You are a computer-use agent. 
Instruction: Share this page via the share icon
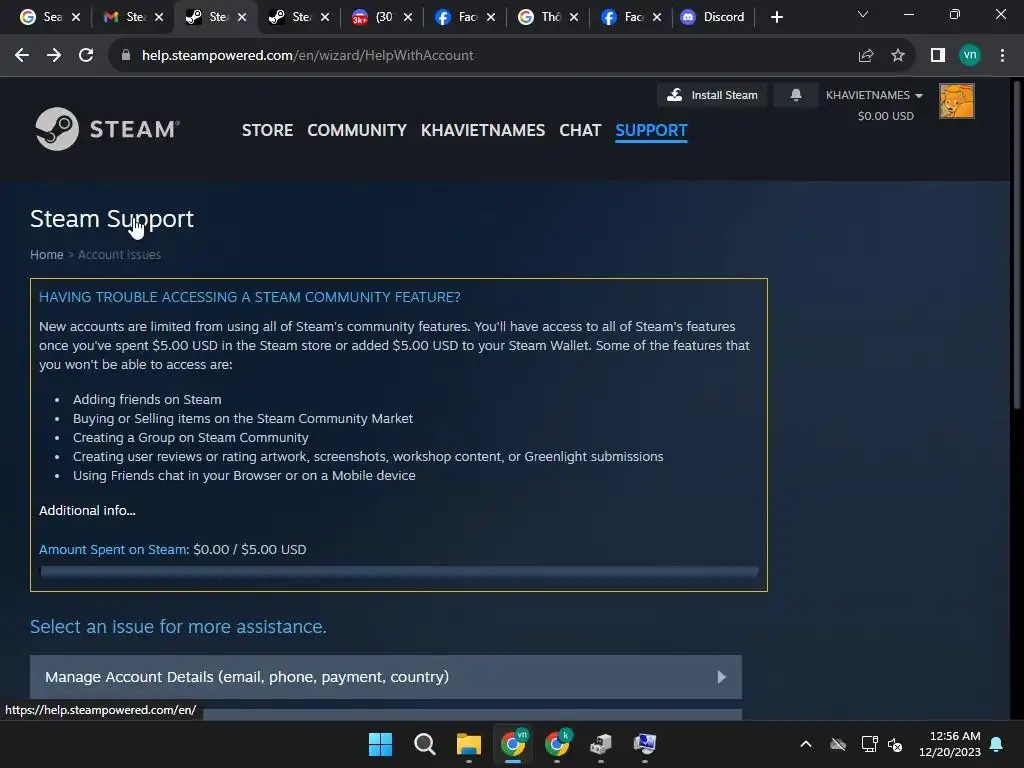pos(866,56)
